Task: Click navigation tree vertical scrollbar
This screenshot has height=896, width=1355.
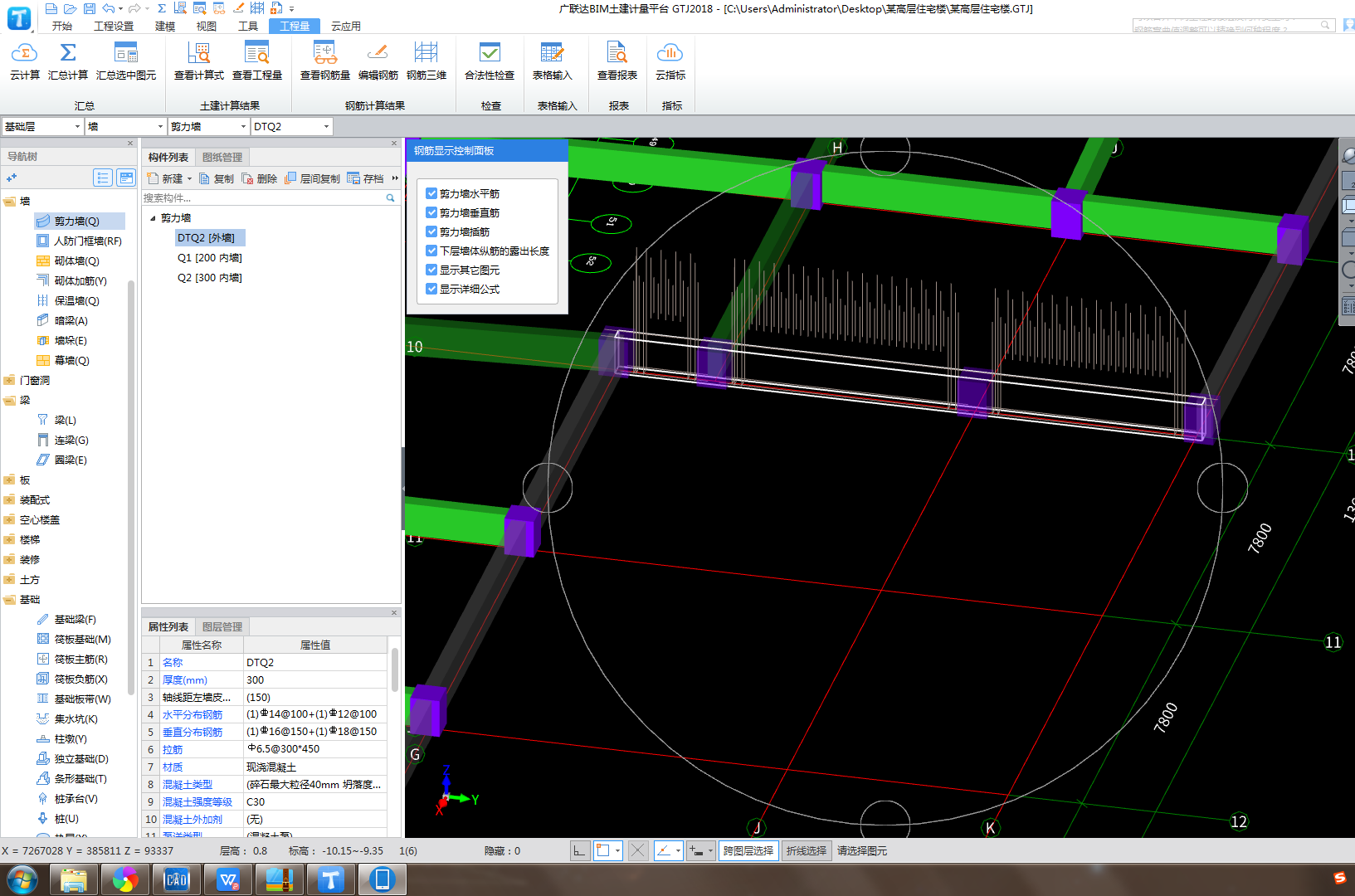Action: (131, 488)
